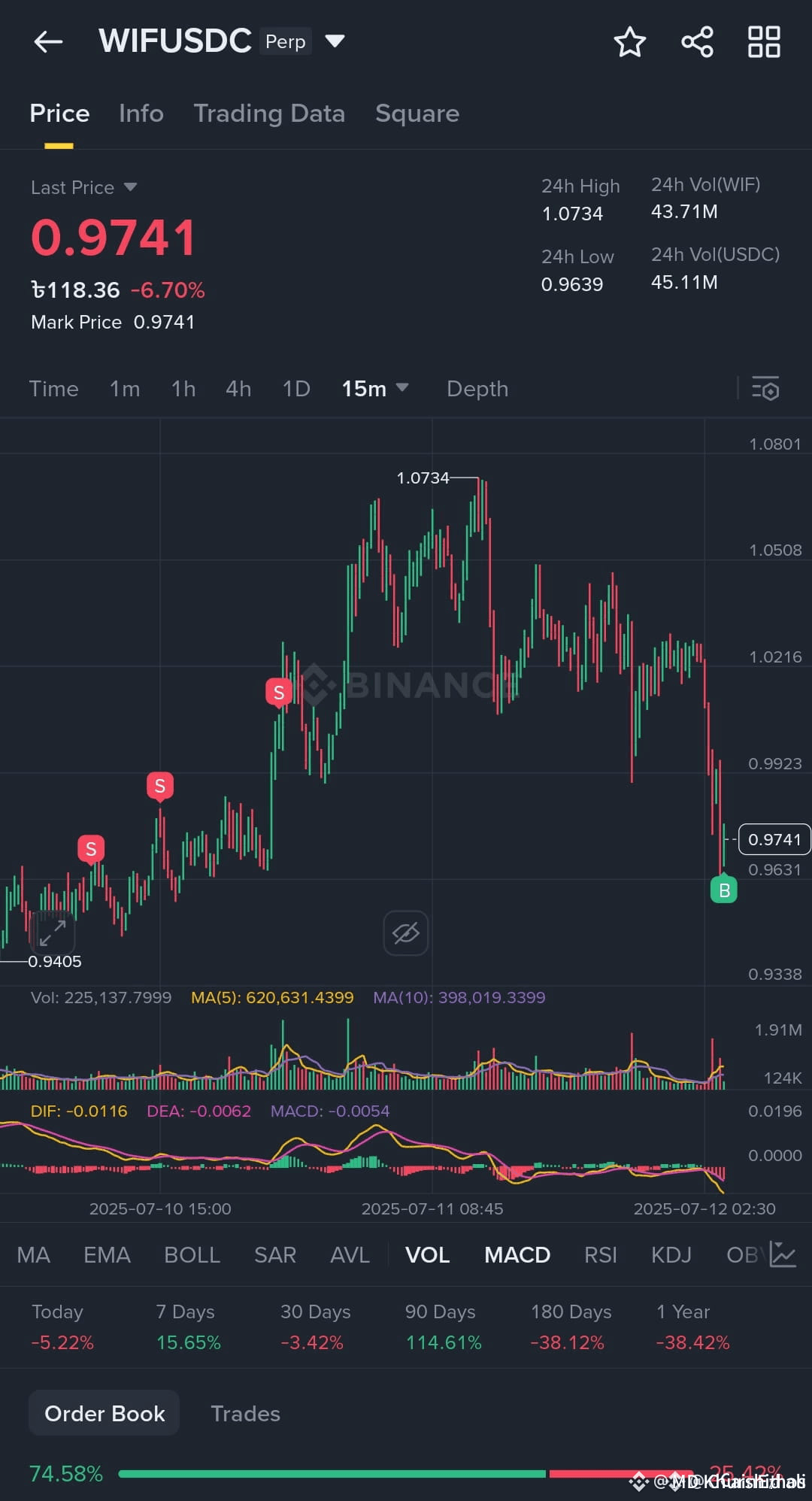
Task: Click the 74.58% buy ratio bar
Action: pos(333,1473)
